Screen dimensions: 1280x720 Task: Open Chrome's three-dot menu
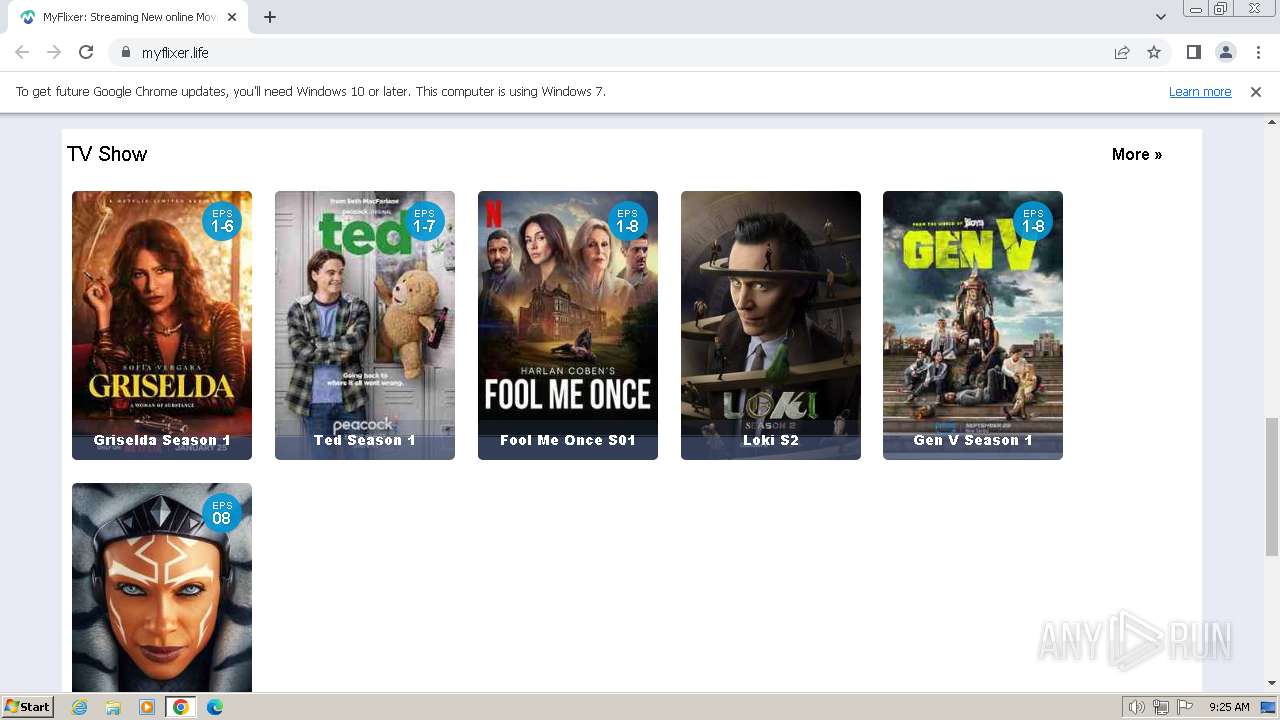pyautogui.click(x=1257, y=52)
